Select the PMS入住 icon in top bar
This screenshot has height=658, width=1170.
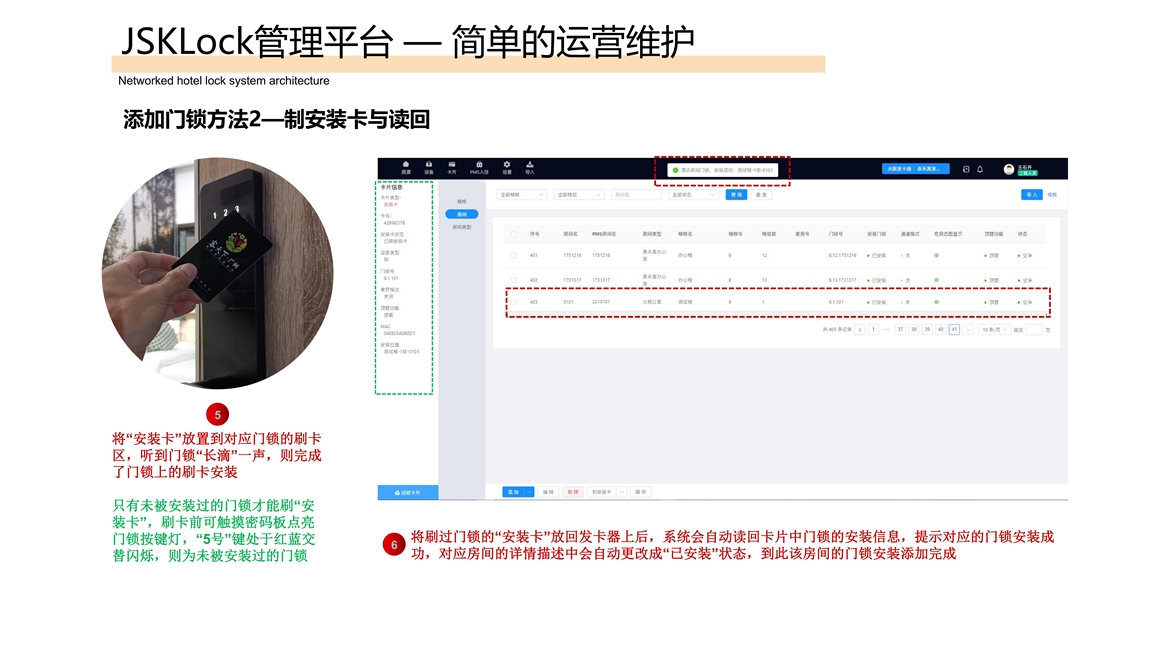click(x=479, y=167)
